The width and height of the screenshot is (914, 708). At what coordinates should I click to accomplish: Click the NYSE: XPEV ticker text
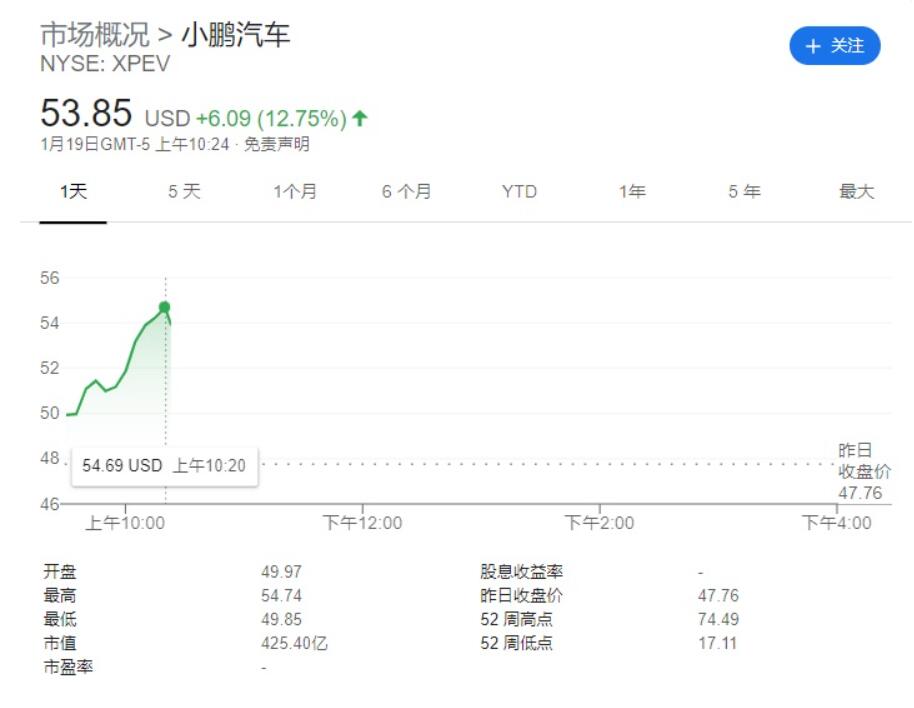[x=105, y=63]
